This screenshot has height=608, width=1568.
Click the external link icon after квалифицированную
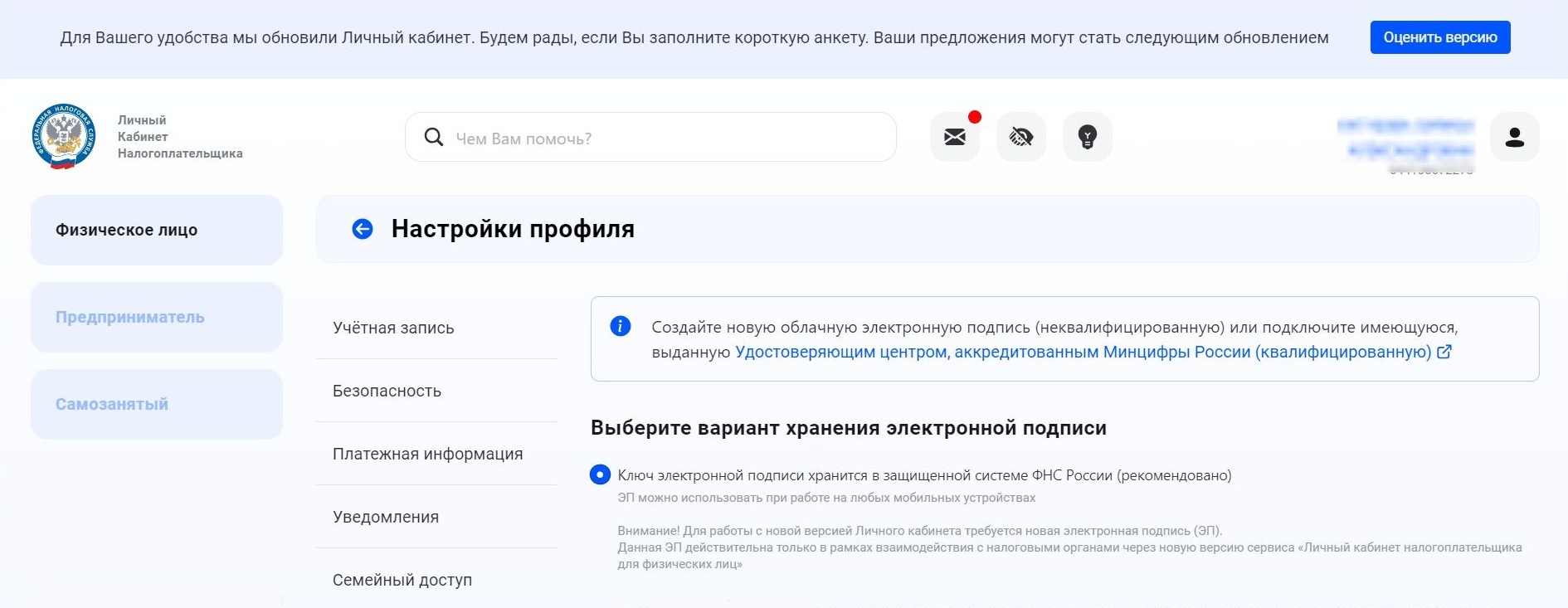point(1444,352)
